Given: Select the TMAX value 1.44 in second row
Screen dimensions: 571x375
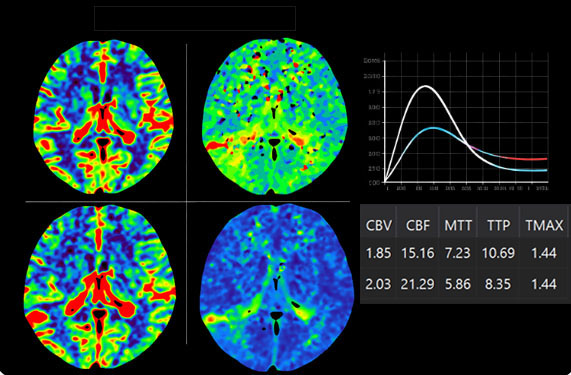Looking at the screenshot, I should pos(544,284).
